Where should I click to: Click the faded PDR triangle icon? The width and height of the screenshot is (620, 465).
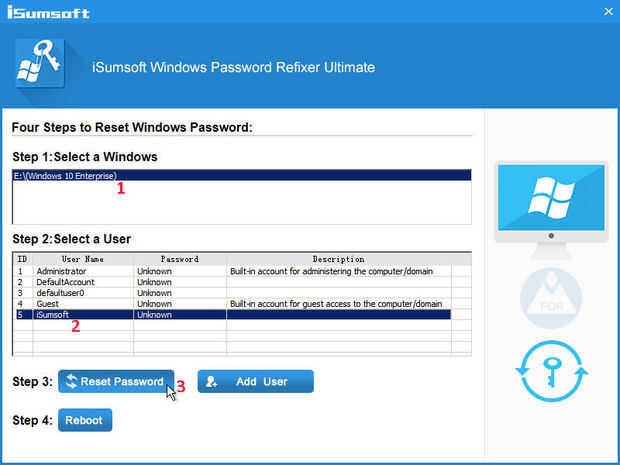coord(551,298)
